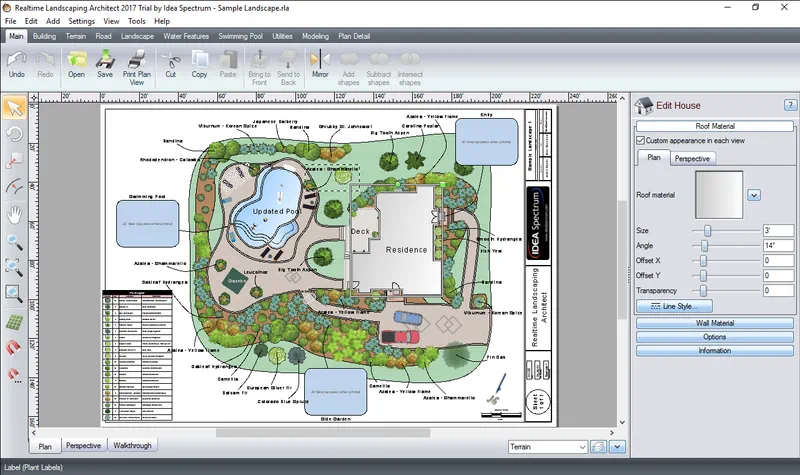Screen dimensions: 800x475
Task: Activate the hand pan tool
Action: click(x=14, y=214)
